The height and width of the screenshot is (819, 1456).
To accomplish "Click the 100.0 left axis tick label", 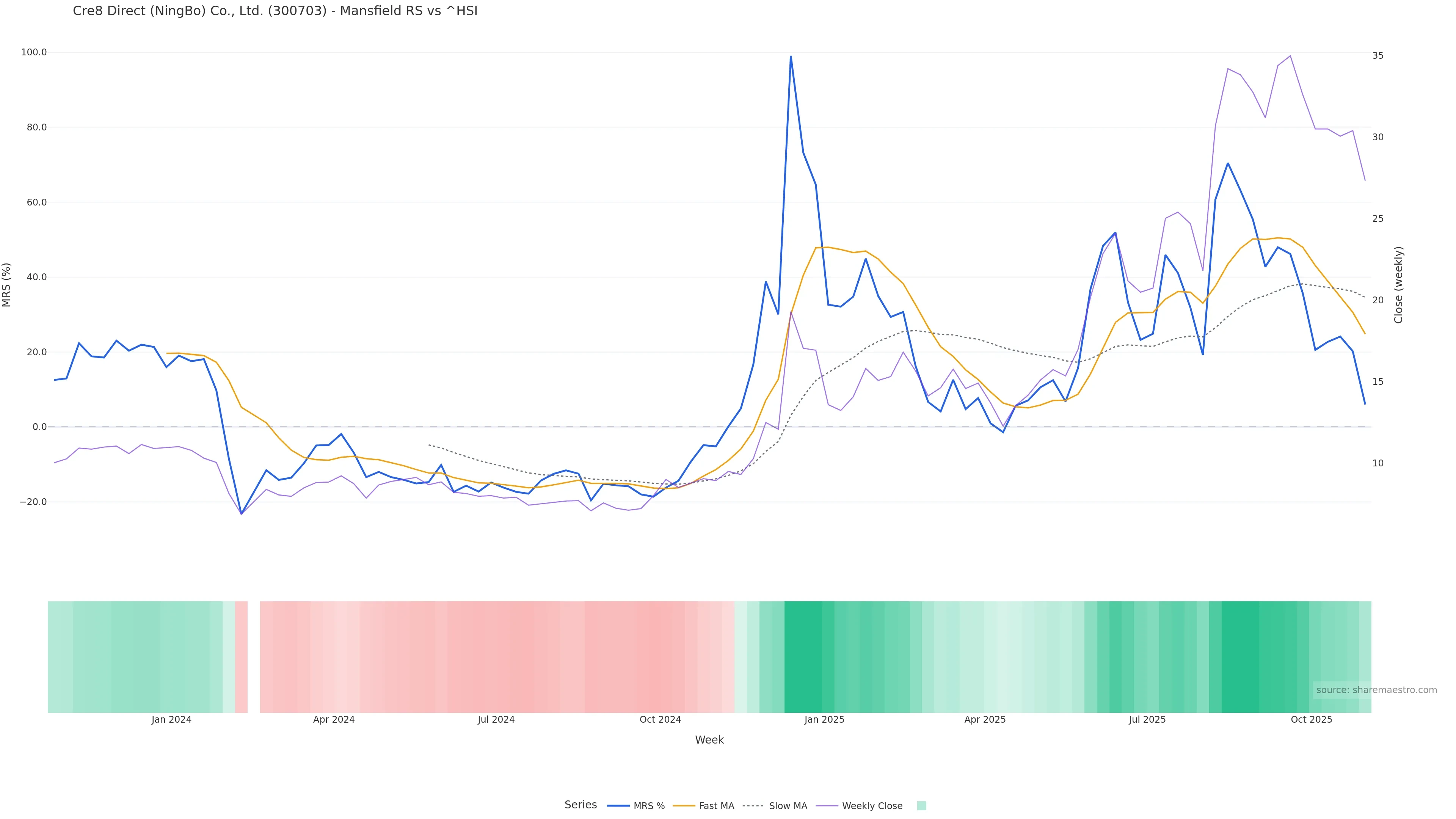I will point(34,53).
